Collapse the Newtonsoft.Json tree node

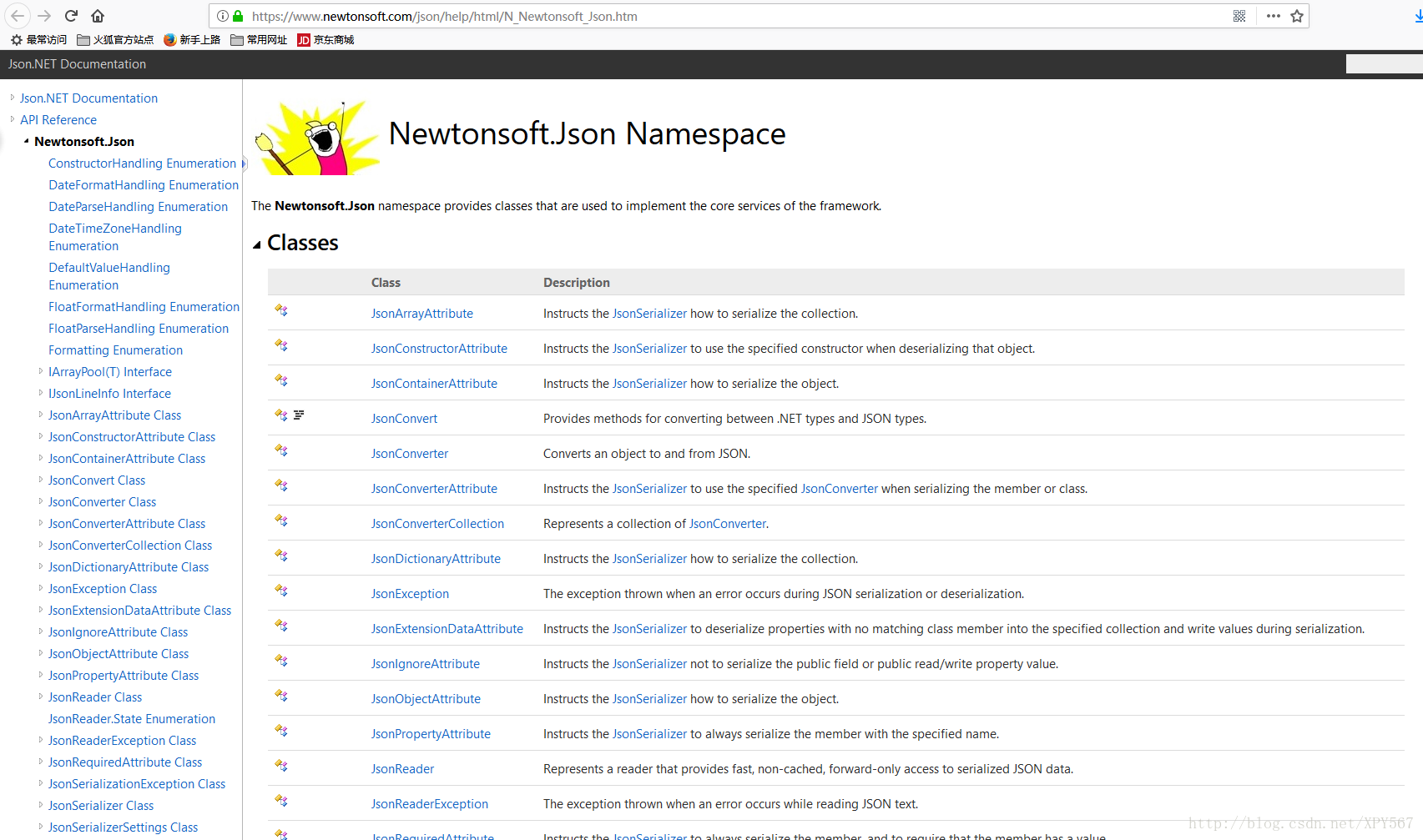26,141
